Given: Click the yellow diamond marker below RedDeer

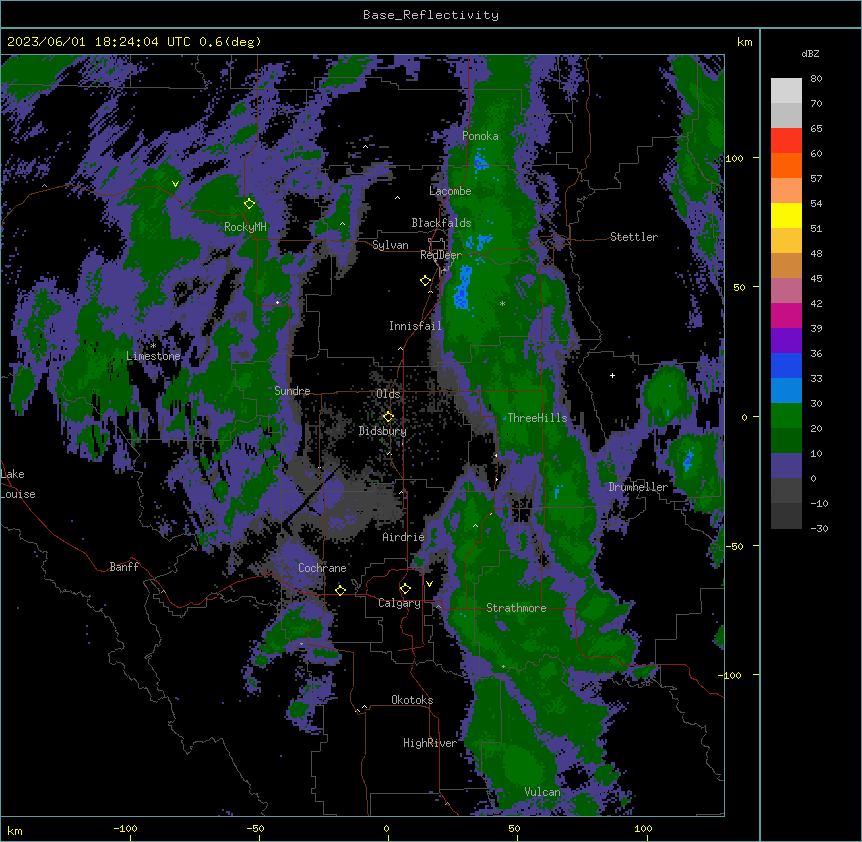Looking at the screenshot, I should click(425, 281).
